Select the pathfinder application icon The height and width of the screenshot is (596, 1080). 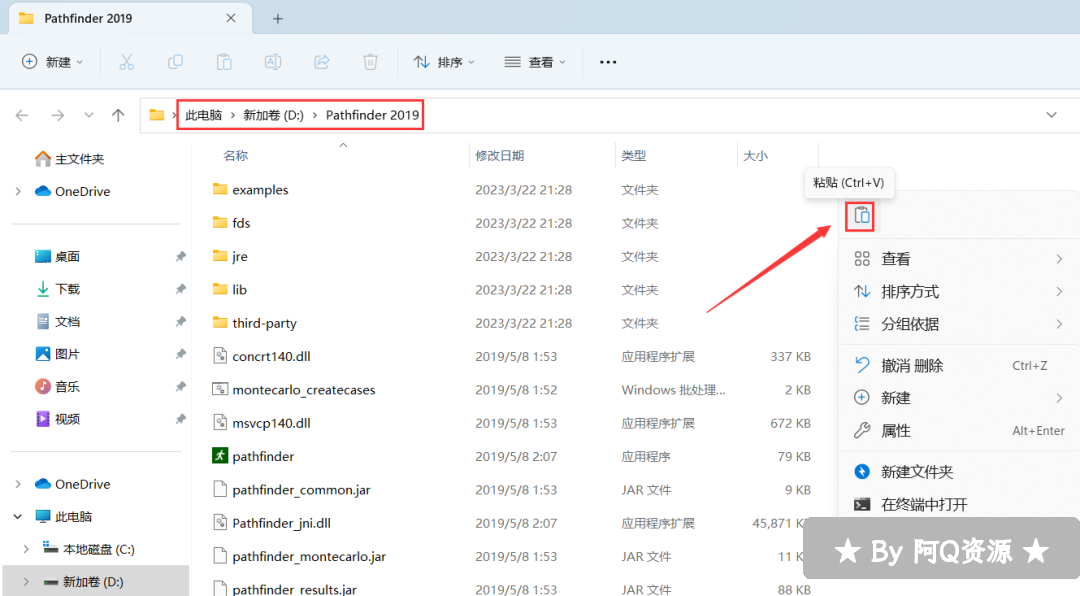coord(220,456)
